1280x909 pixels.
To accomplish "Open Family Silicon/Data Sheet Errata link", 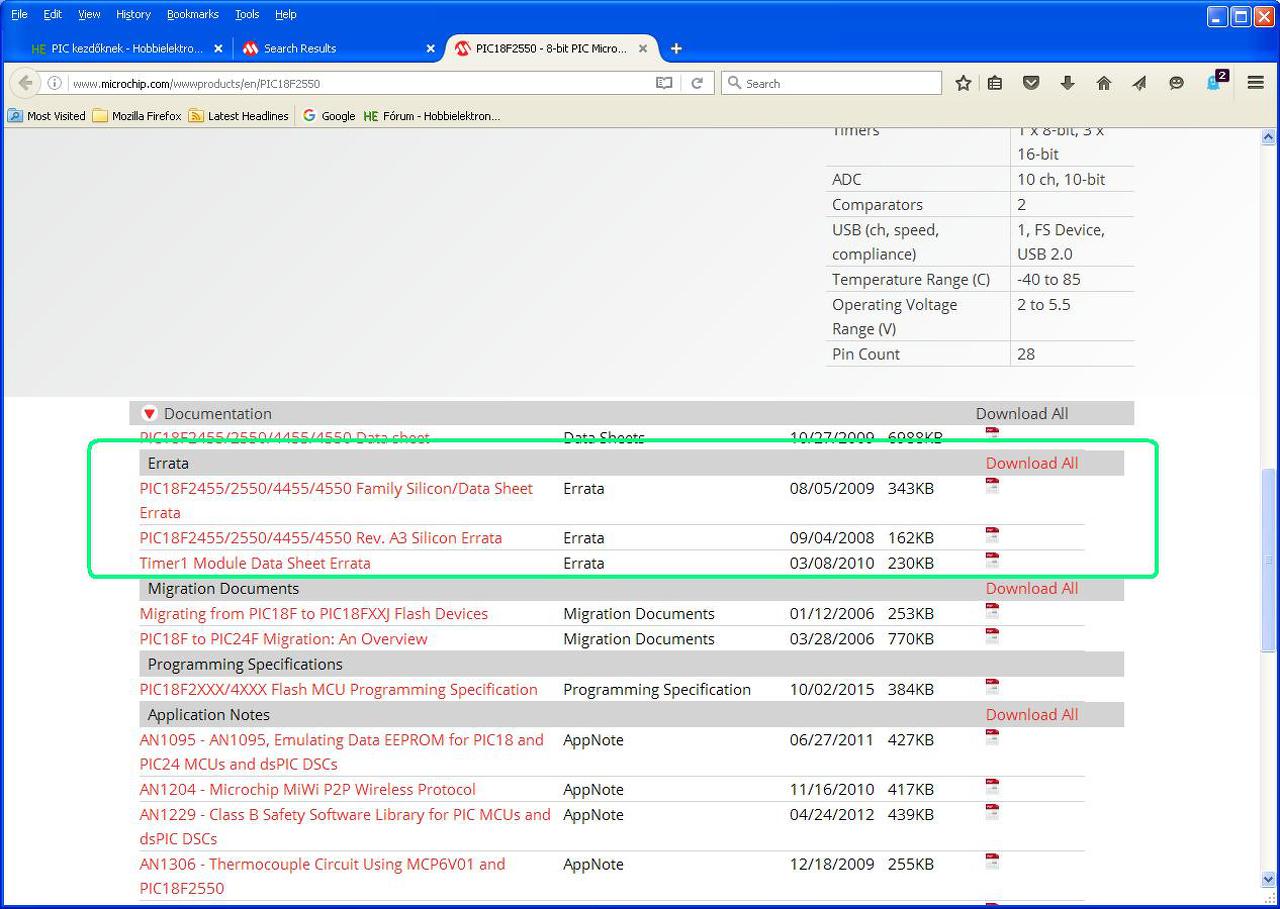I will (336, 500).
